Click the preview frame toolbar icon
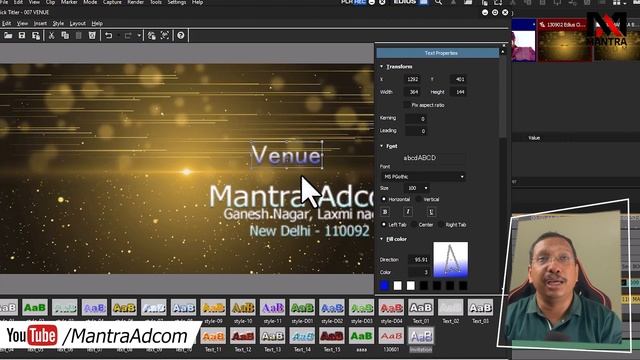The height and width of the screenshot is (360, 640). tap(165, 36)
